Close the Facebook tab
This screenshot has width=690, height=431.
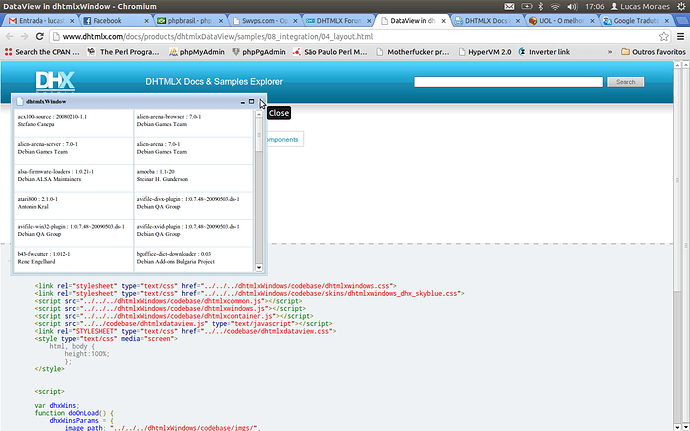pos(147,21)
